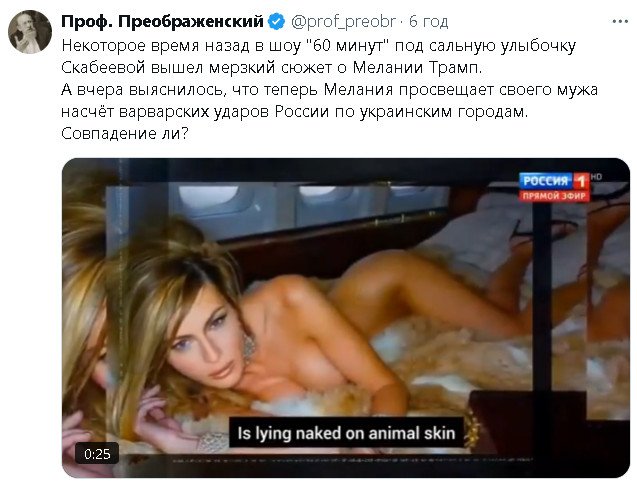
Task: Click the @prof_preobr handle
Action: click(343, 22)
